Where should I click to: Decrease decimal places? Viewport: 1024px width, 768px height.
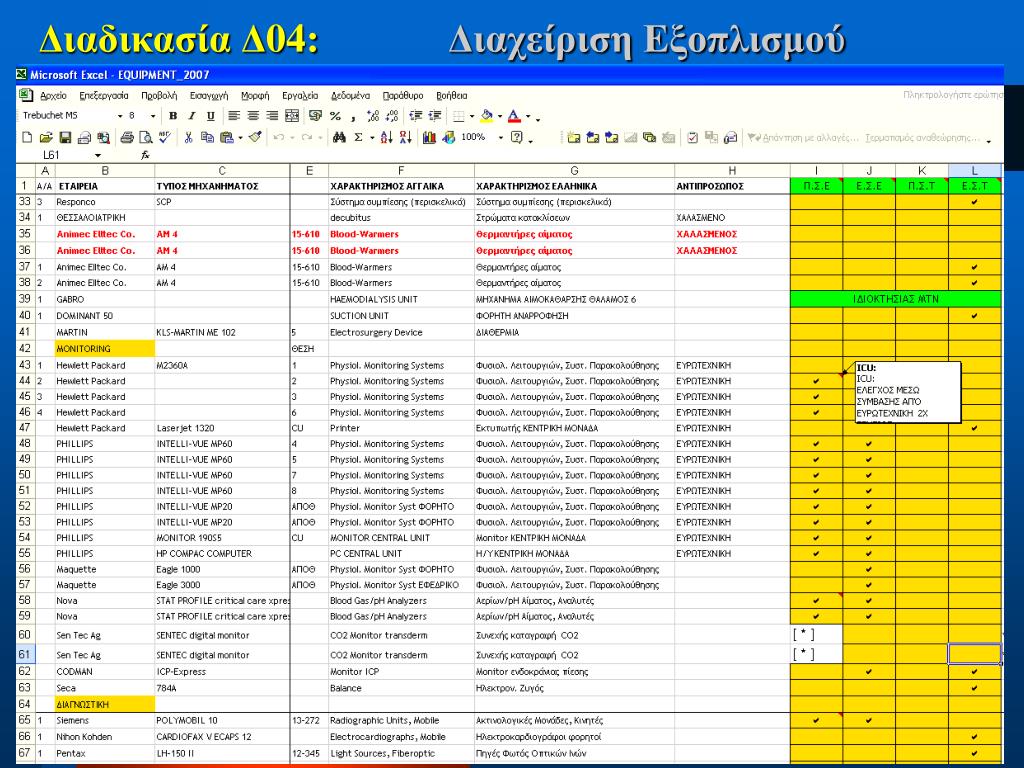click(x=392, y=116)
